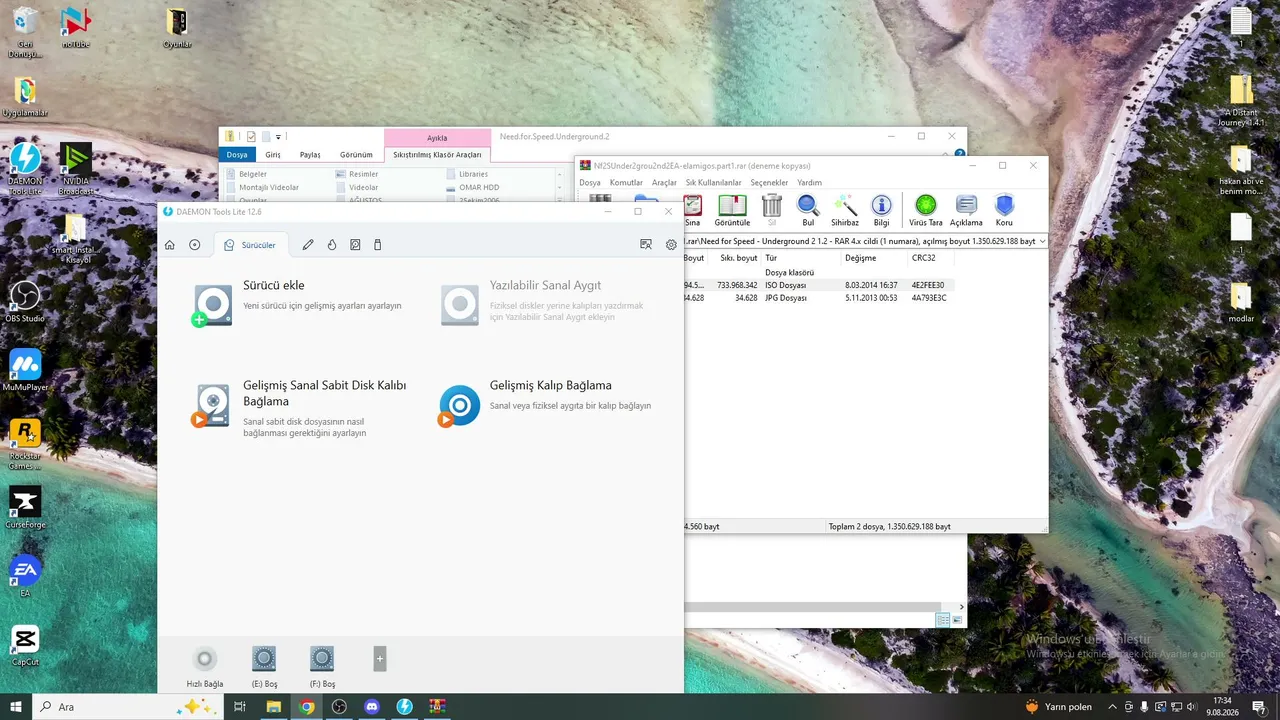Open the Images disc icon in DAEMON Tools
This screenshot has height=720, width=1280.
(x=195, y=245)
